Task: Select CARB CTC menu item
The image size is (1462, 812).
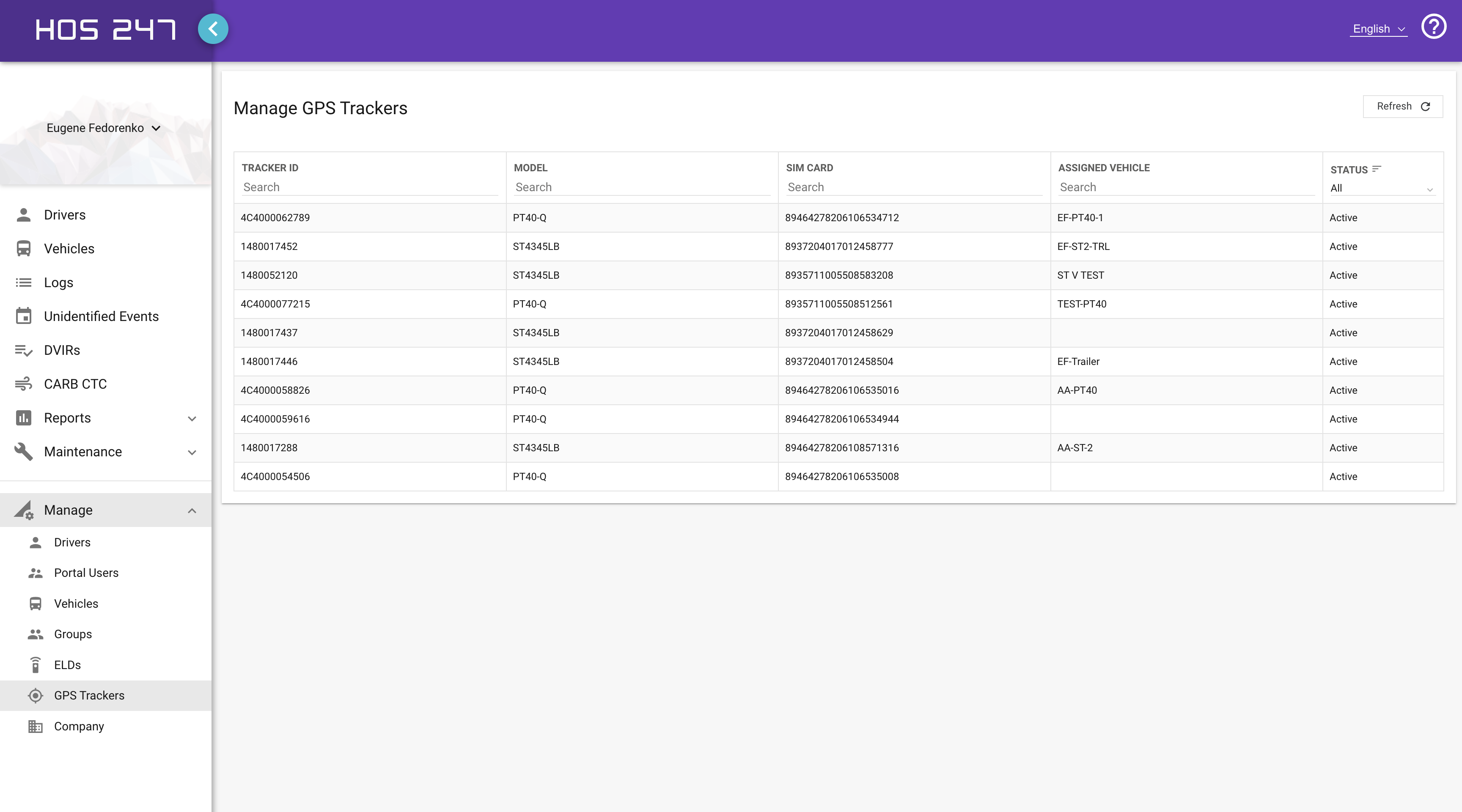Action: 106,384
